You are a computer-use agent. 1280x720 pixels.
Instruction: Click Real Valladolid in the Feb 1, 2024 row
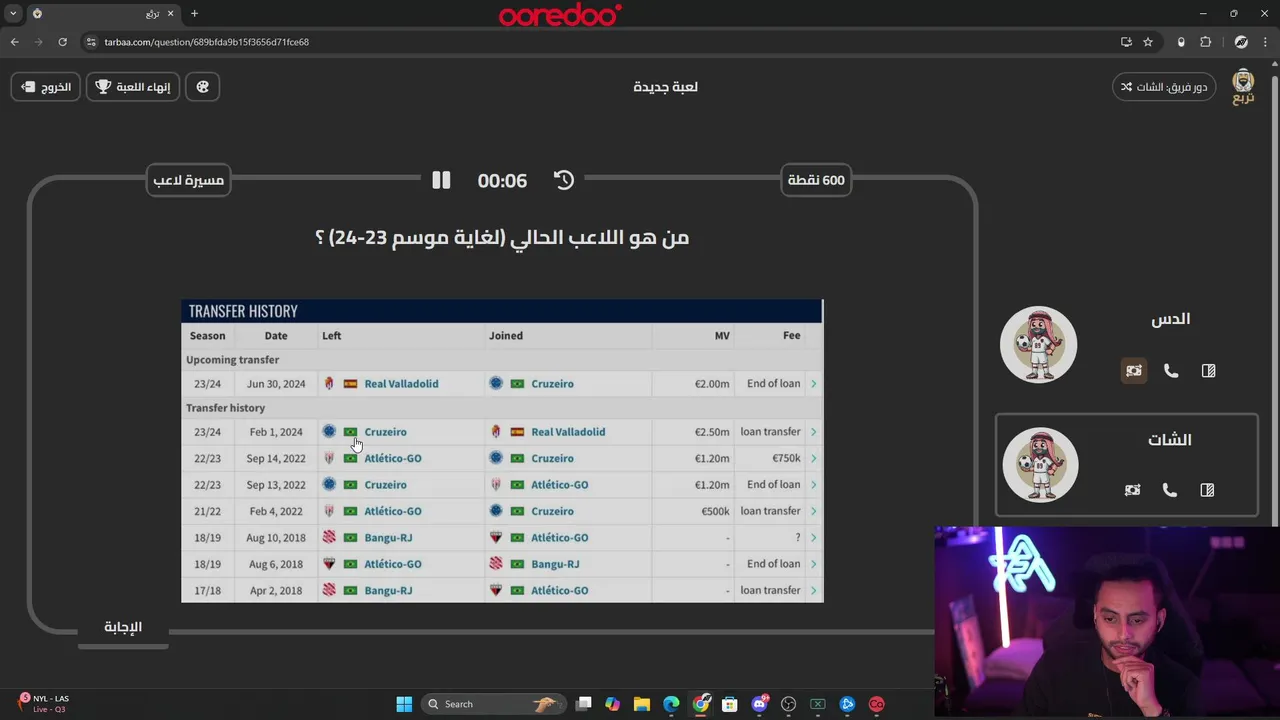(x=568, y=432)
